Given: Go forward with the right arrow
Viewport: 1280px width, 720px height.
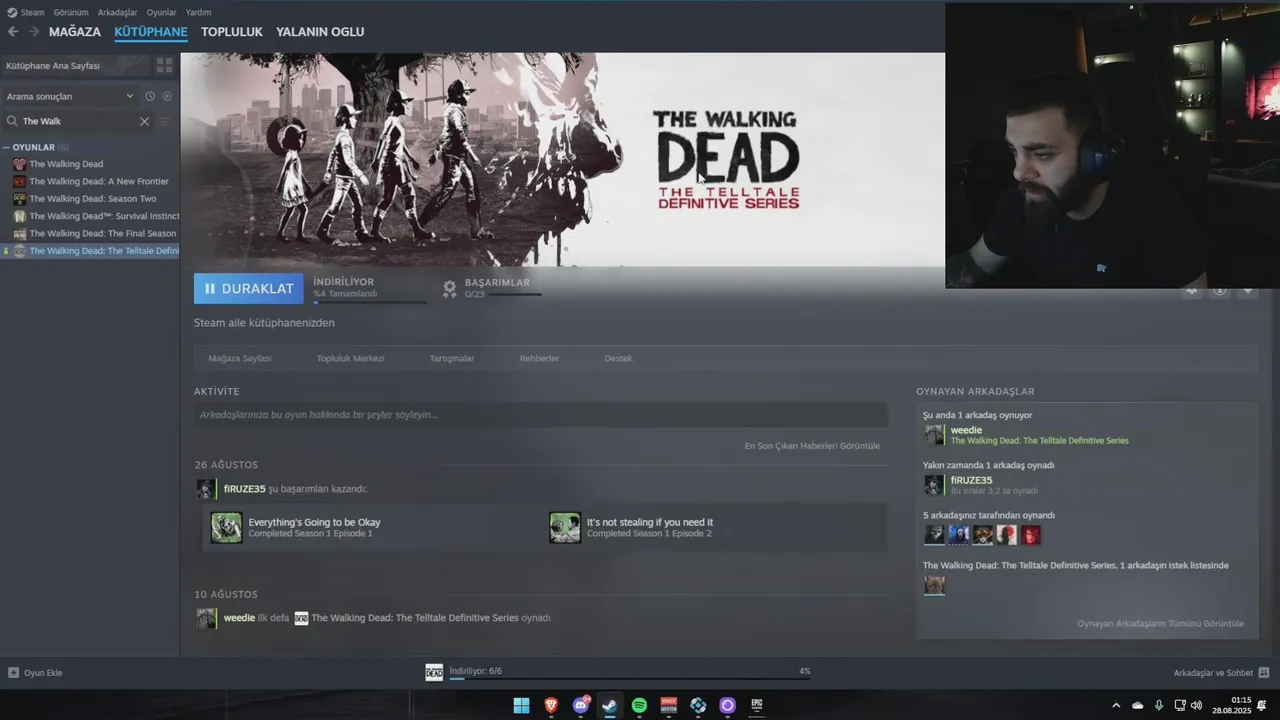Looking at the screenshot, I should tap(34, 32).
